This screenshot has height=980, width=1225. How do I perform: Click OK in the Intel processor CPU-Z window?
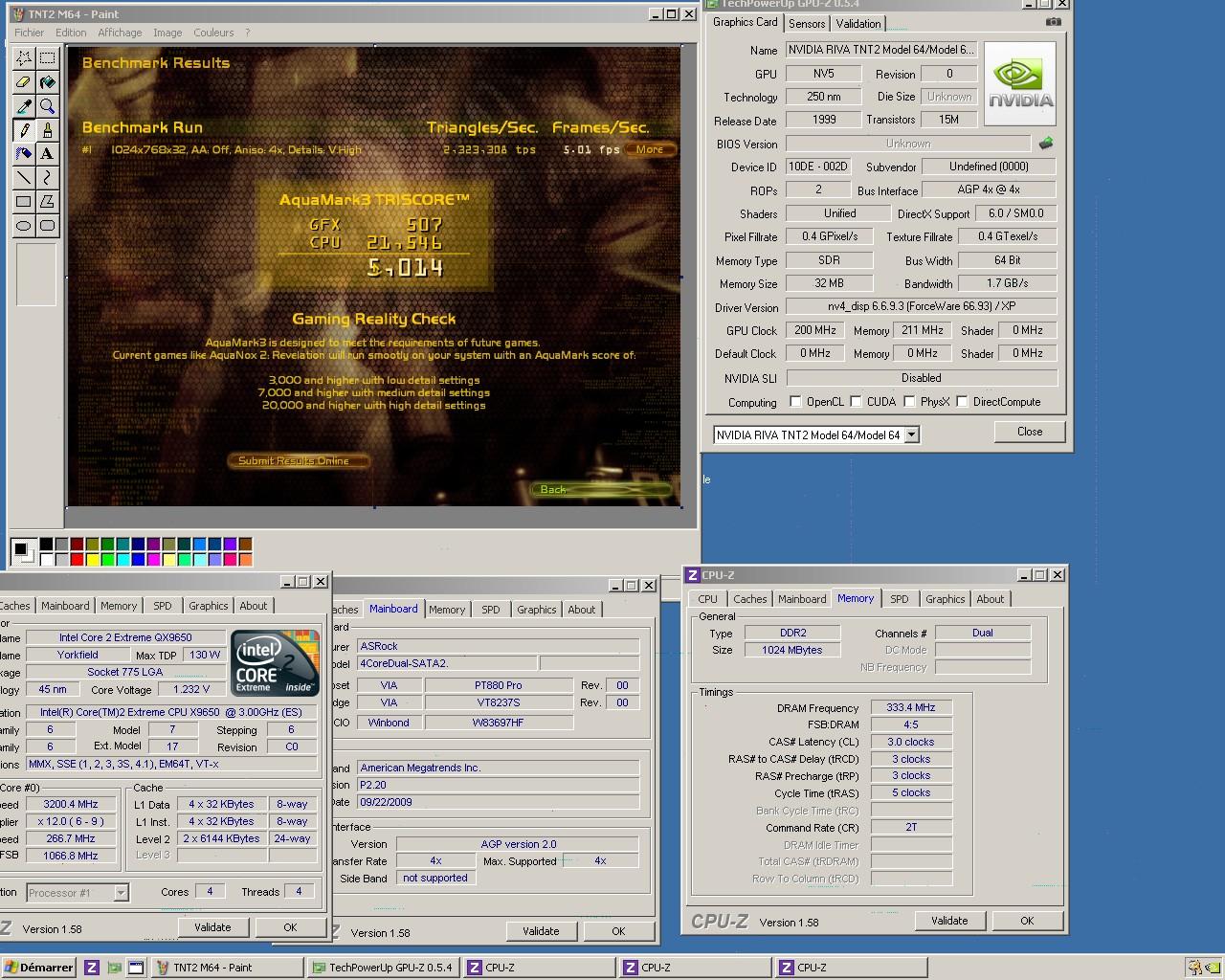[290, 927]
